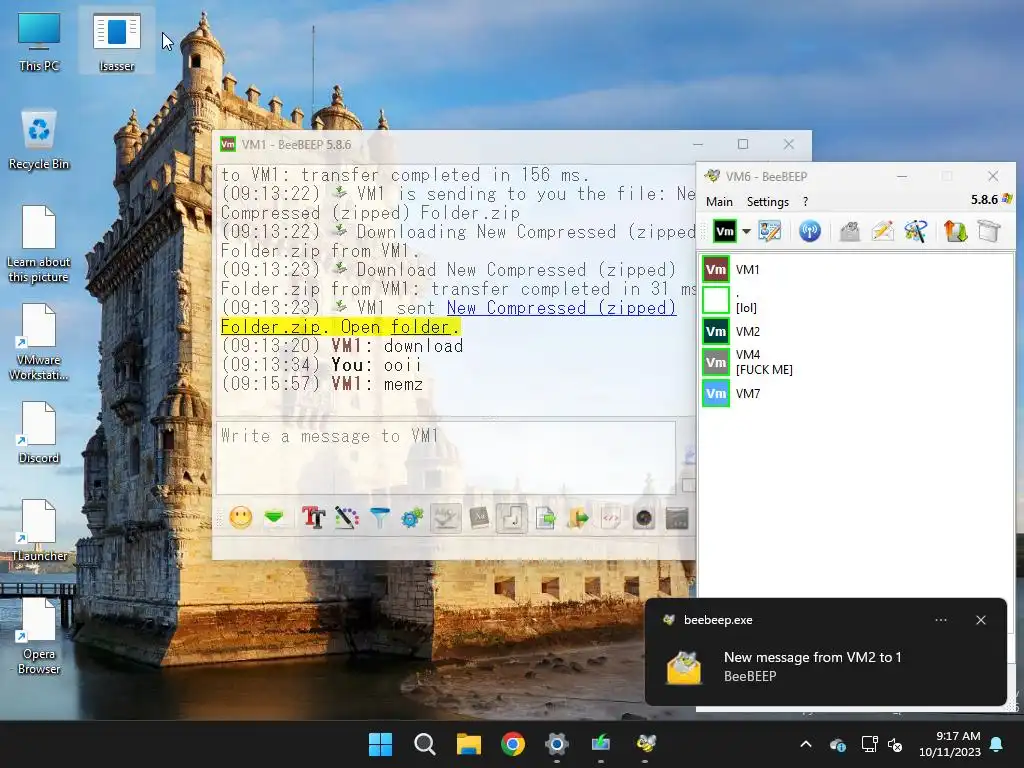1024x768 pixels.
Task: Dismiss the beebeep.exe notification
Action: click(981, 620)
